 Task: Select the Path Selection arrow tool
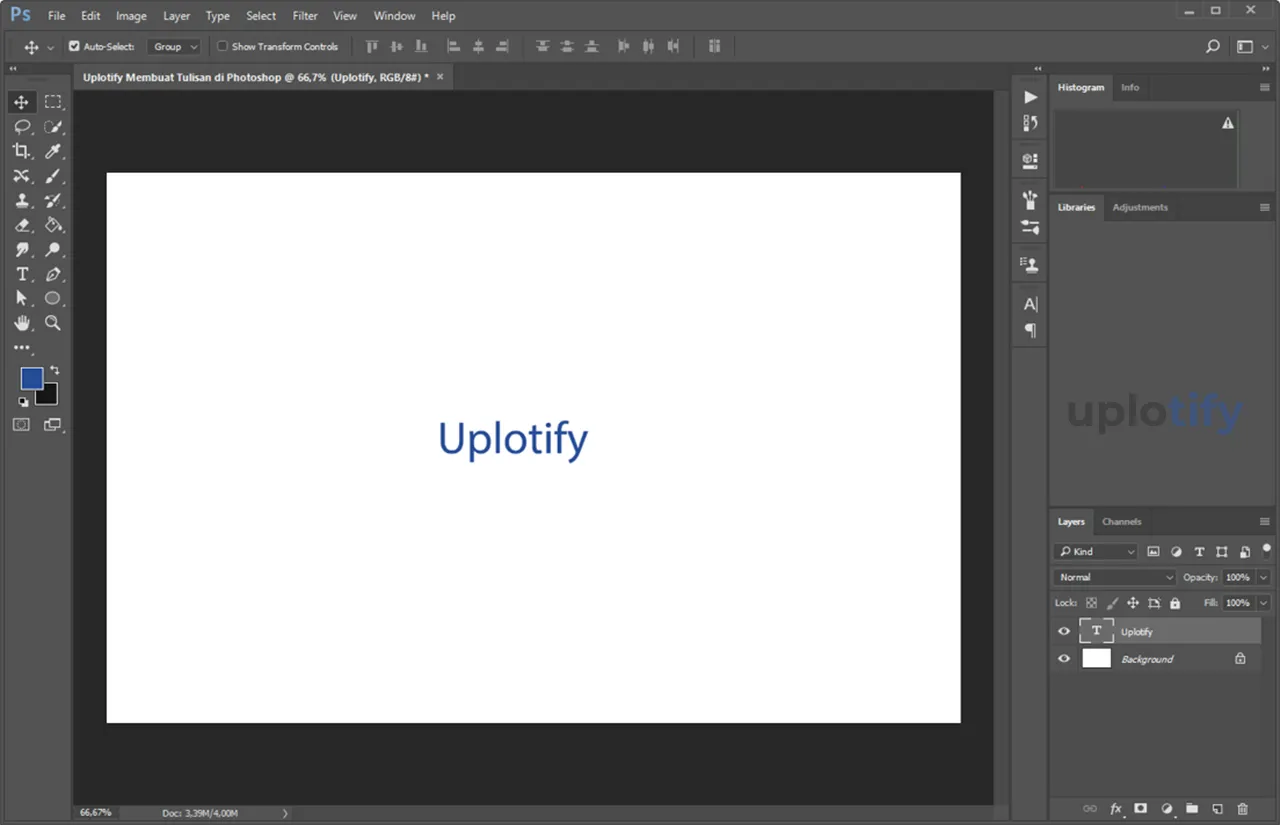pyautogui.click(x=21, y=298)
